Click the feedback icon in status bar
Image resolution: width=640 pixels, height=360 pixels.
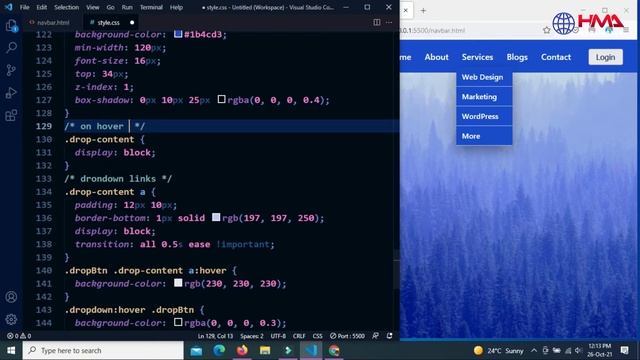(376, 336)
